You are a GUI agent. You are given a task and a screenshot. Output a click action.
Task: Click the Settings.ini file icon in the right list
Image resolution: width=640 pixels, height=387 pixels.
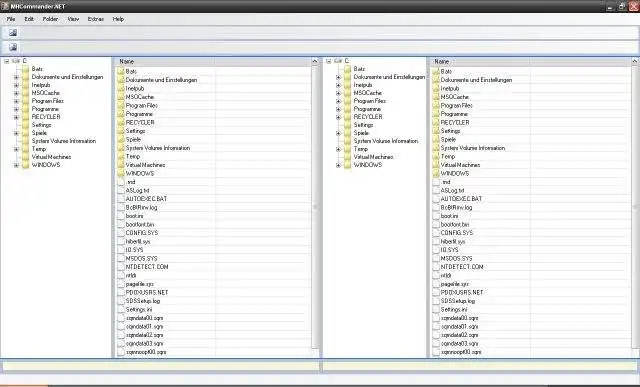(x=436, y=309)
